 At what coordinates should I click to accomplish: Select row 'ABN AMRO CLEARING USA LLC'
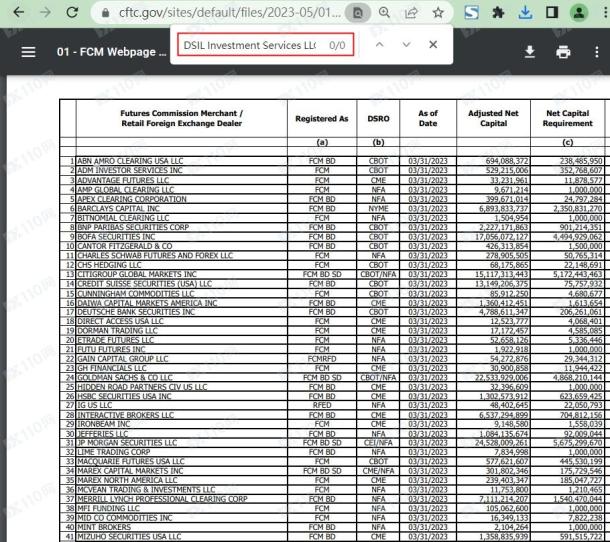click(332, 161)
